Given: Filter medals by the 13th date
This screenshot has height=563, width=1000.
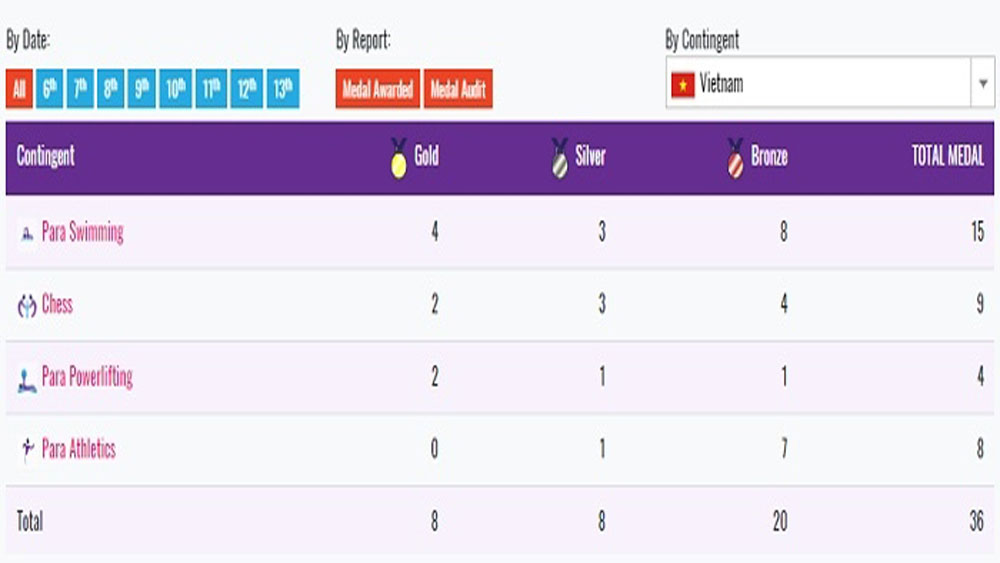Looking at the screenshot, I should [x=283, y=89].
